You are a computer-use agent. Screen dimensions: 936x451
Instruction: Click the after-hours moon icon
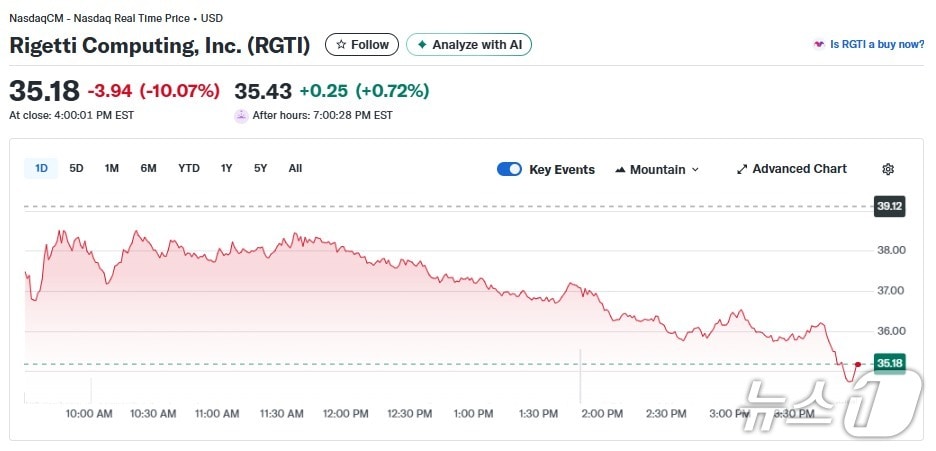(x=241, y=115)
